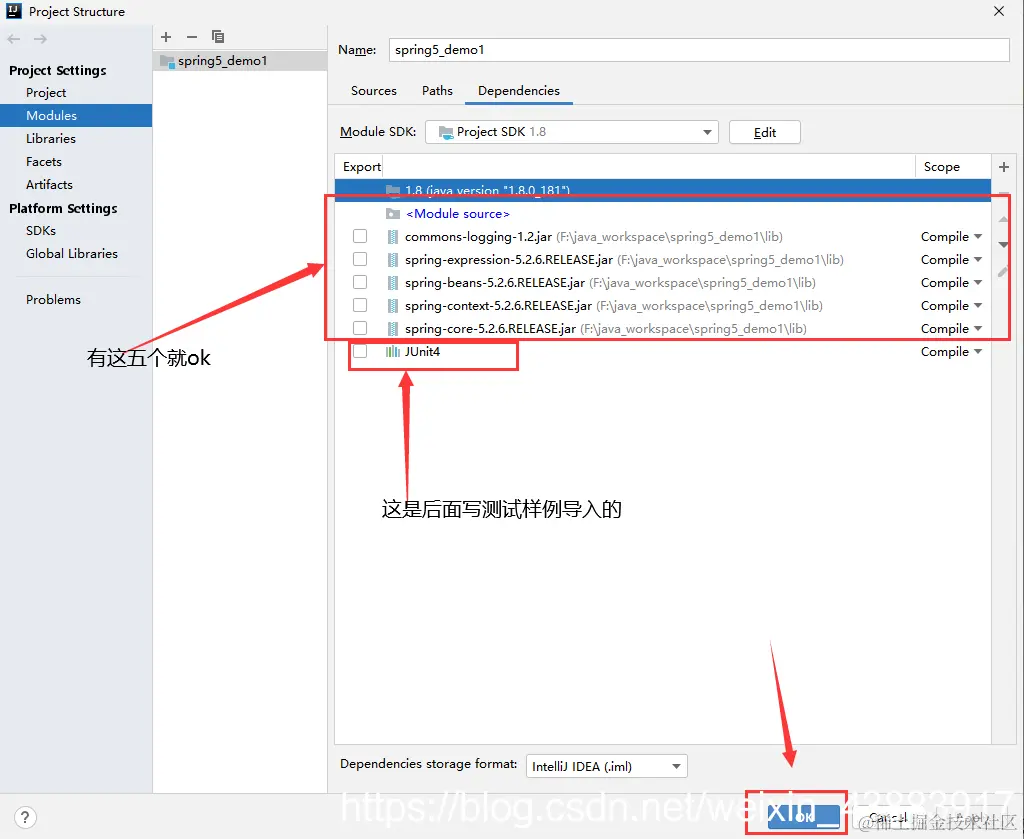Image resolution: width=1024 pixels, height=839 pixels.
Task: Click the commons-logging jar file icon
Action: tap(392, 237)
